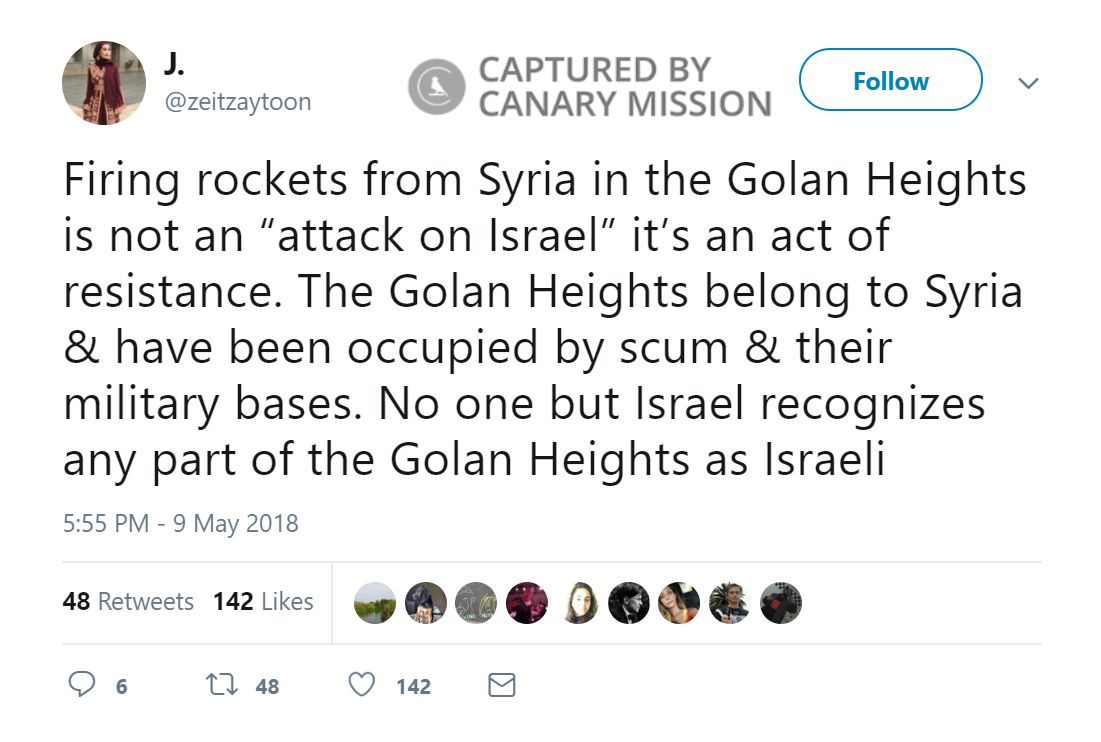Screen dimensions: 1101x742
Task: Click the last avatar in the likers row
Action: pos(781,602)
